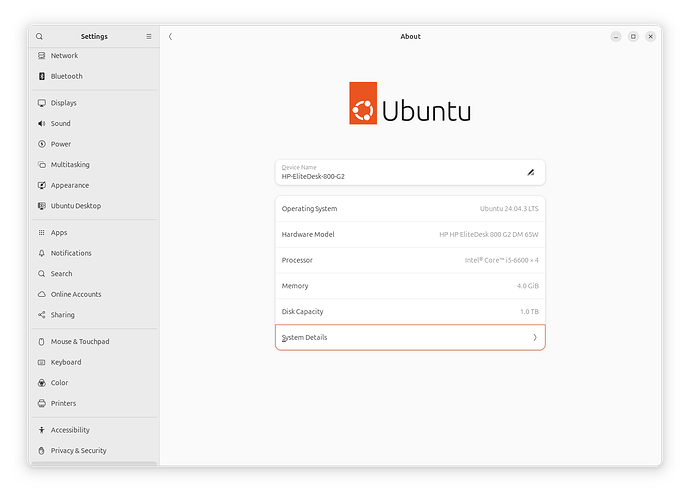
Task: Expand System Details via its chevron
Action: tap(535, 338)
